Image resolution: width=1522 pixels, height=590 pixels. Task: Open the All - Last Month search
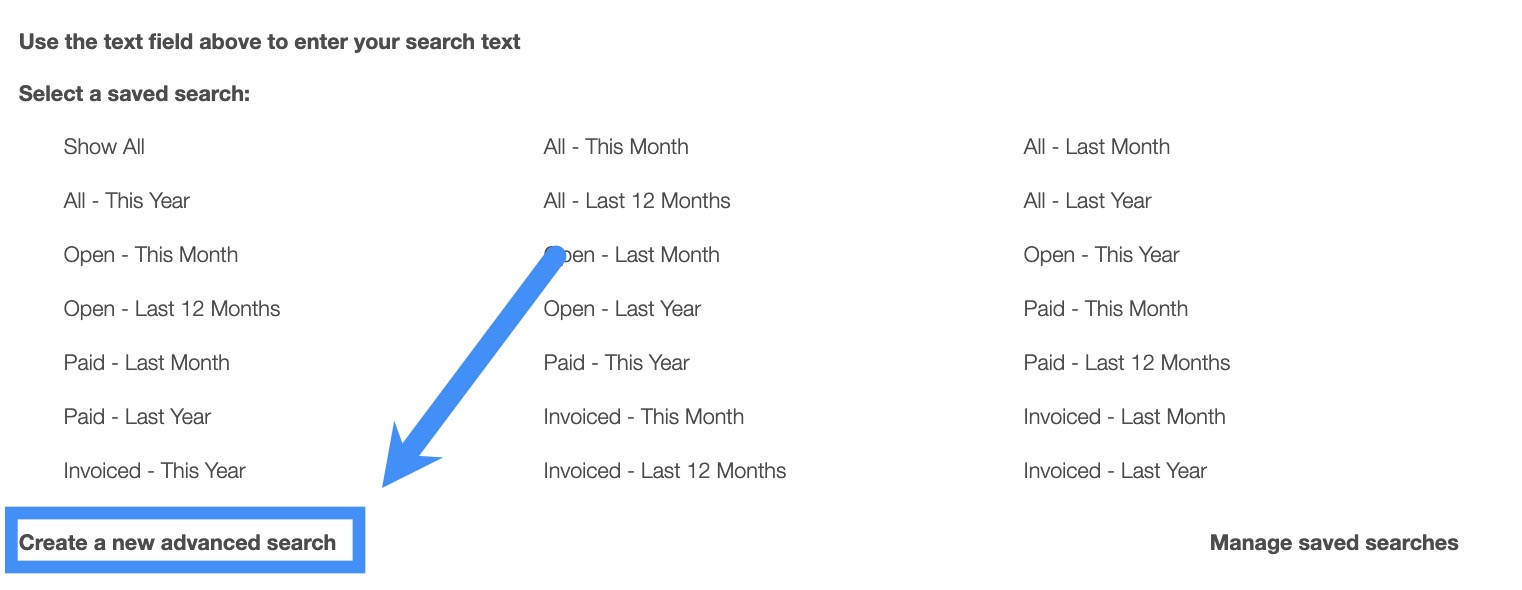[1096, 147]
